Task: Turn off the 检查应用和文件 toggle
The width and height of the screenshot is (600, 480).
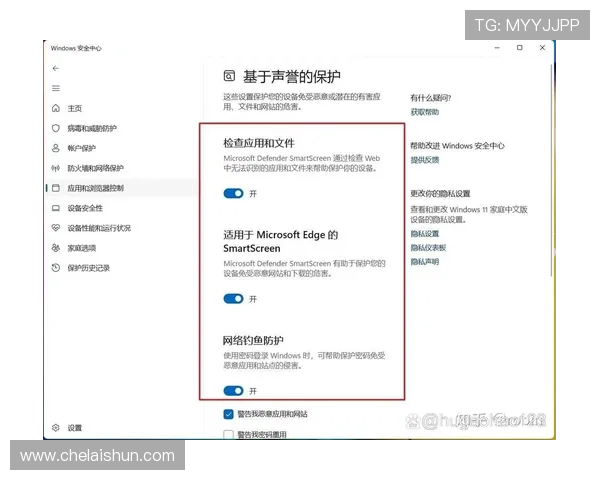Action: tap(233, 194)
